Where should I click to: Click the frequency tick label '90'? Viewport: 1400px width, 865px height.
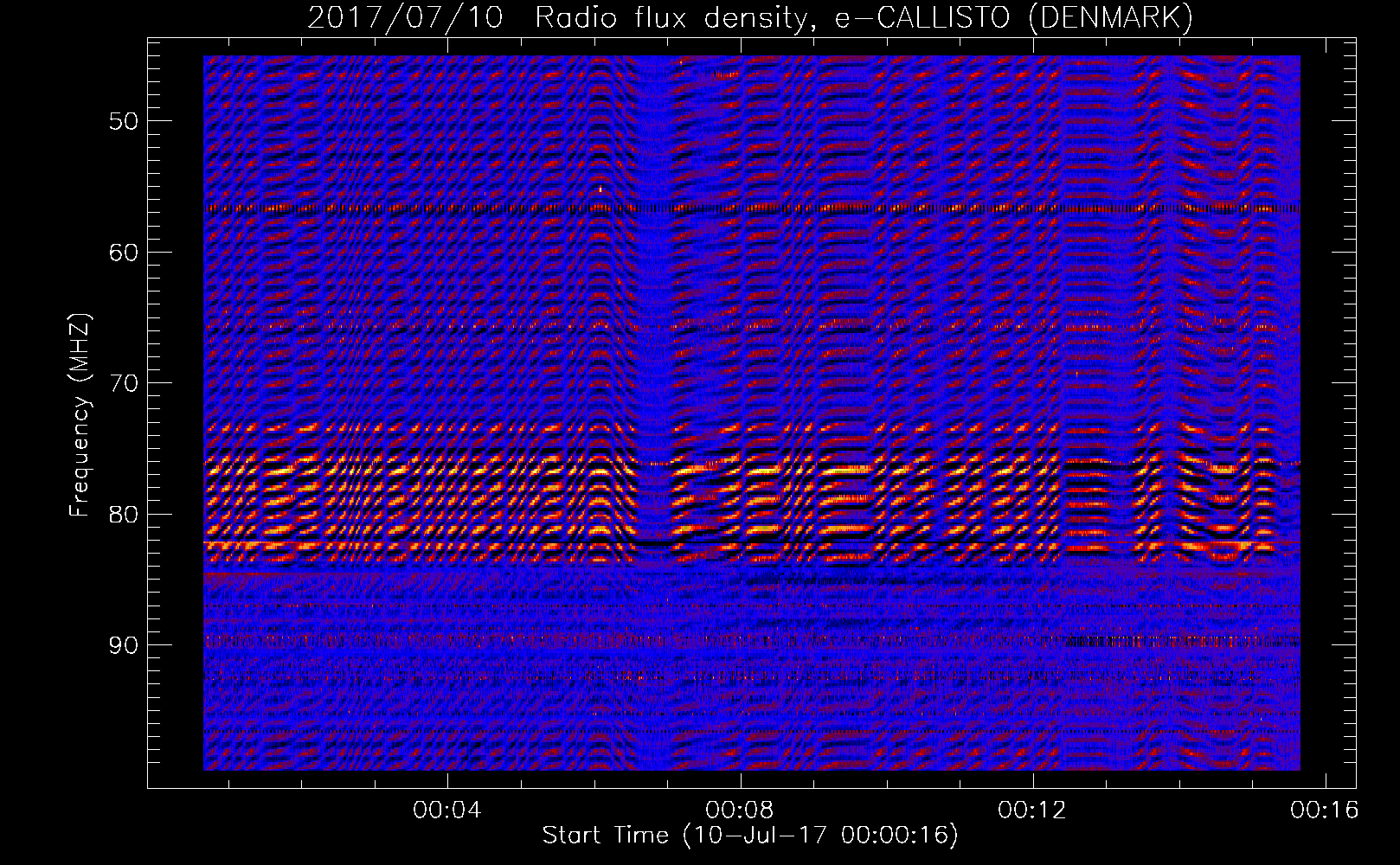[x=124, y=645]
